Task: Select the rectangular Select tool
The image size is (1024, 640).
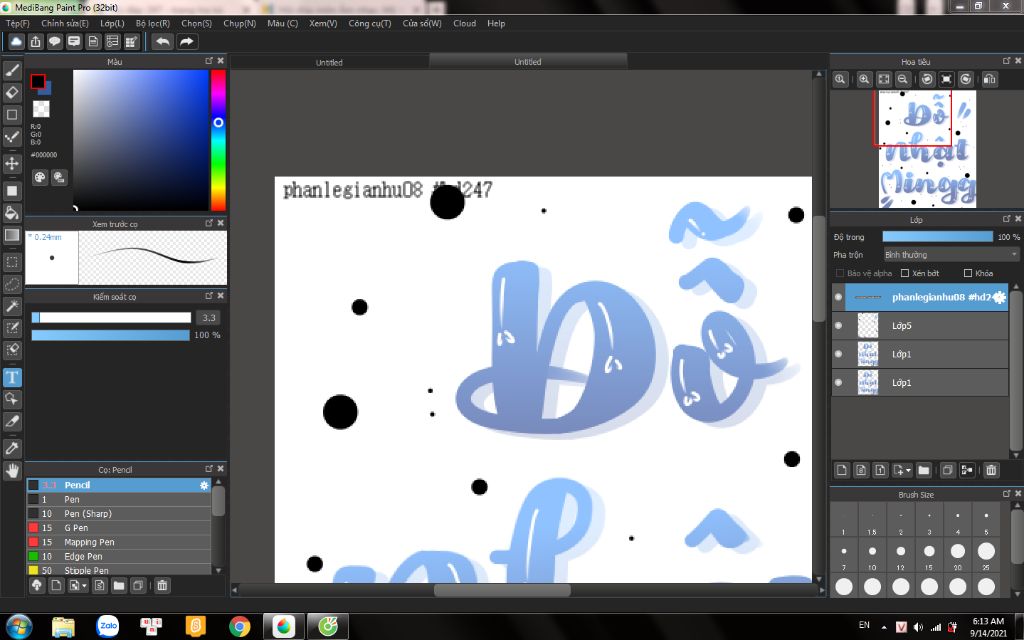Action: coord(12,262)
